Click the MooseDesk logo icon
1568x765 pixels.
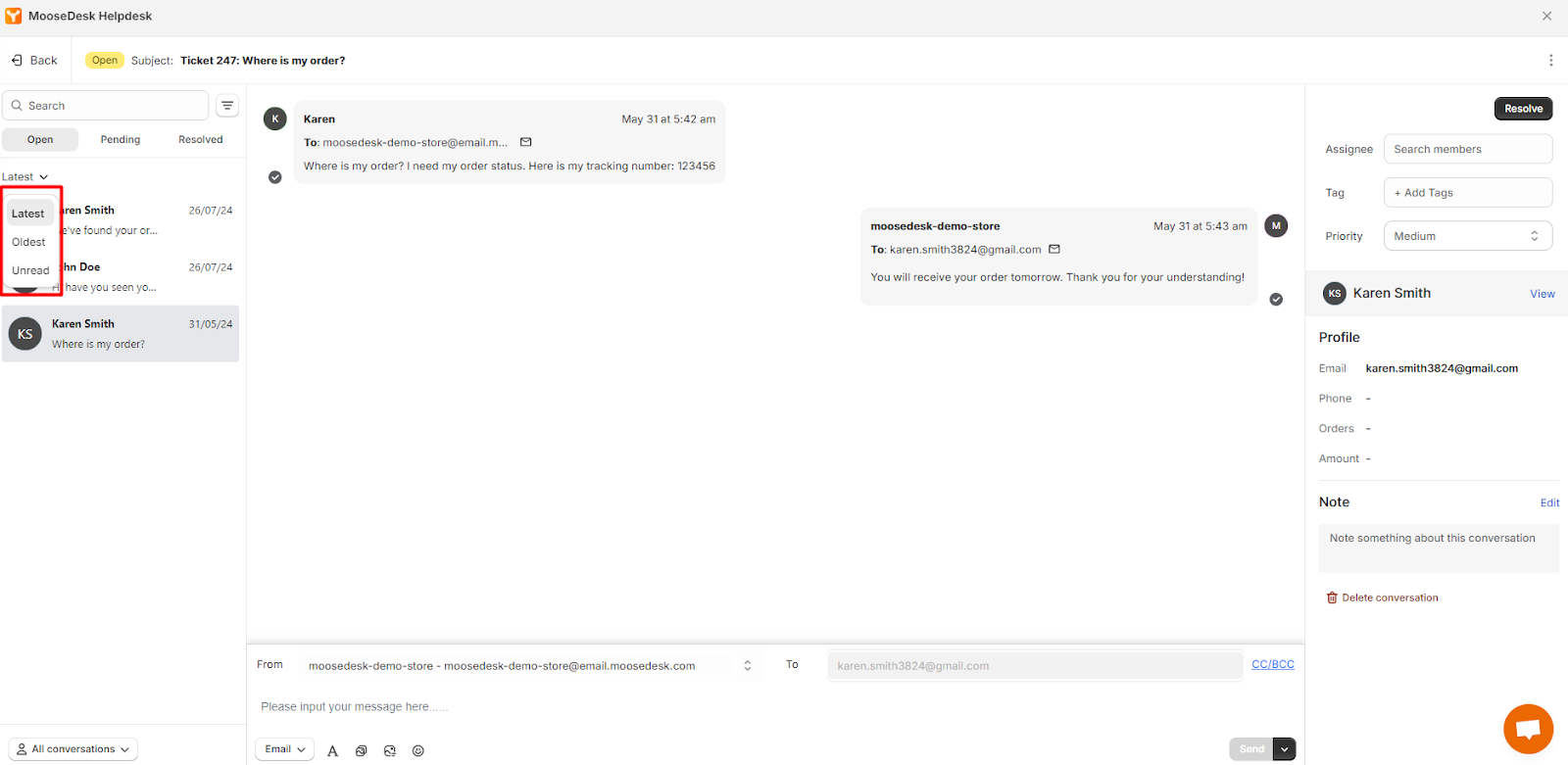[13, 16]
